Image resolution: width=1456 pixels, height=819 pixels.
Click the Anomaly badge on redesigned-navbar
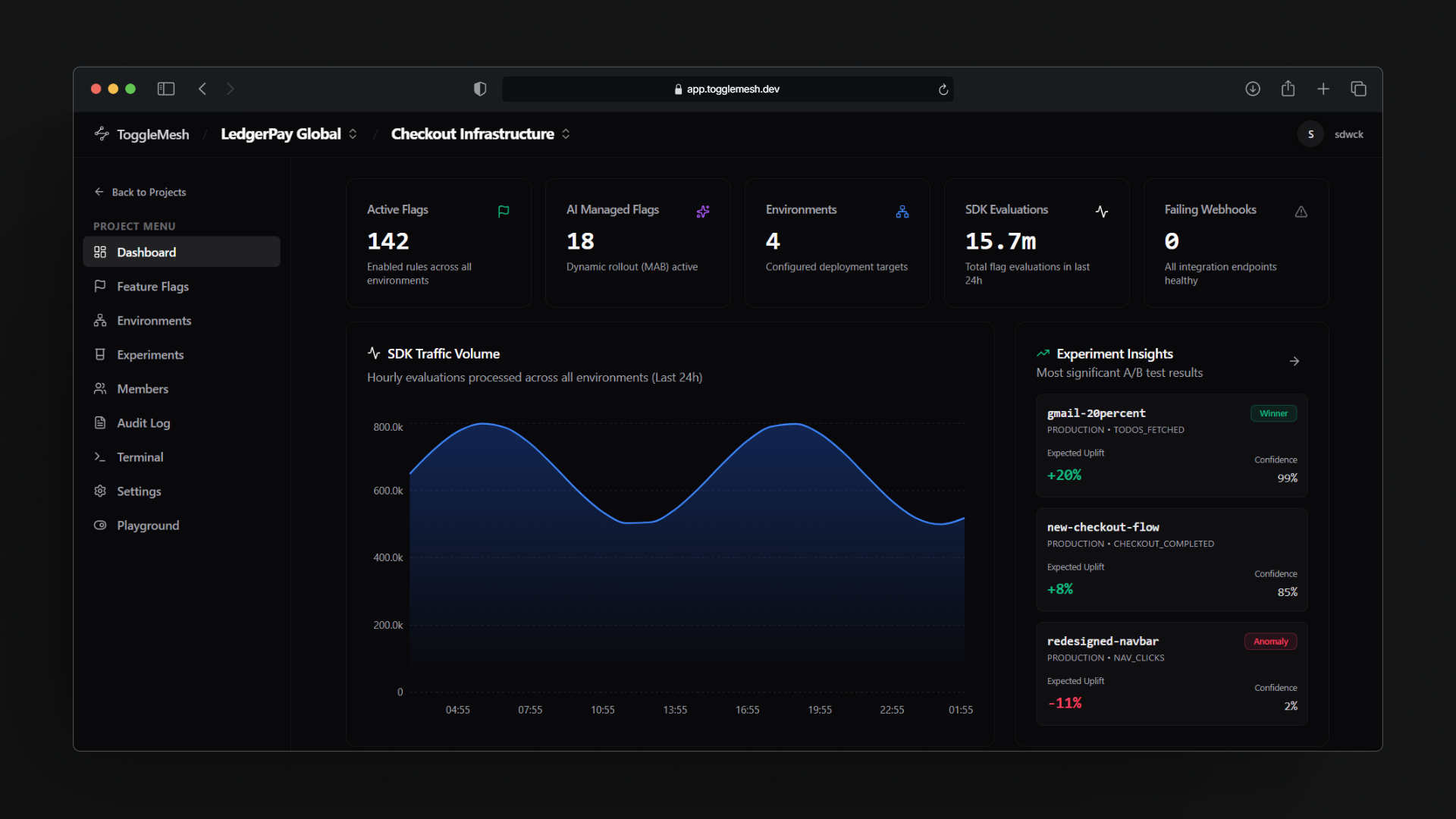coord(1271,642)
